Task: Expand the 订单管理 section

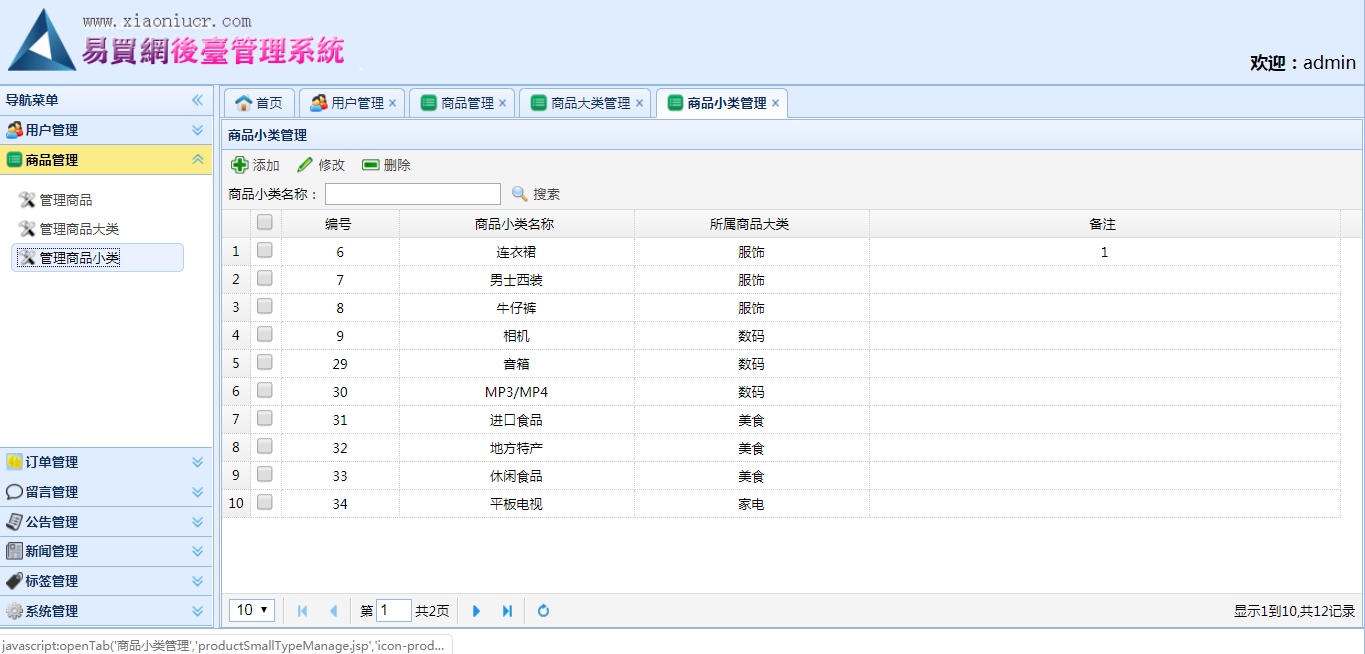Action: tap(197, 462)
